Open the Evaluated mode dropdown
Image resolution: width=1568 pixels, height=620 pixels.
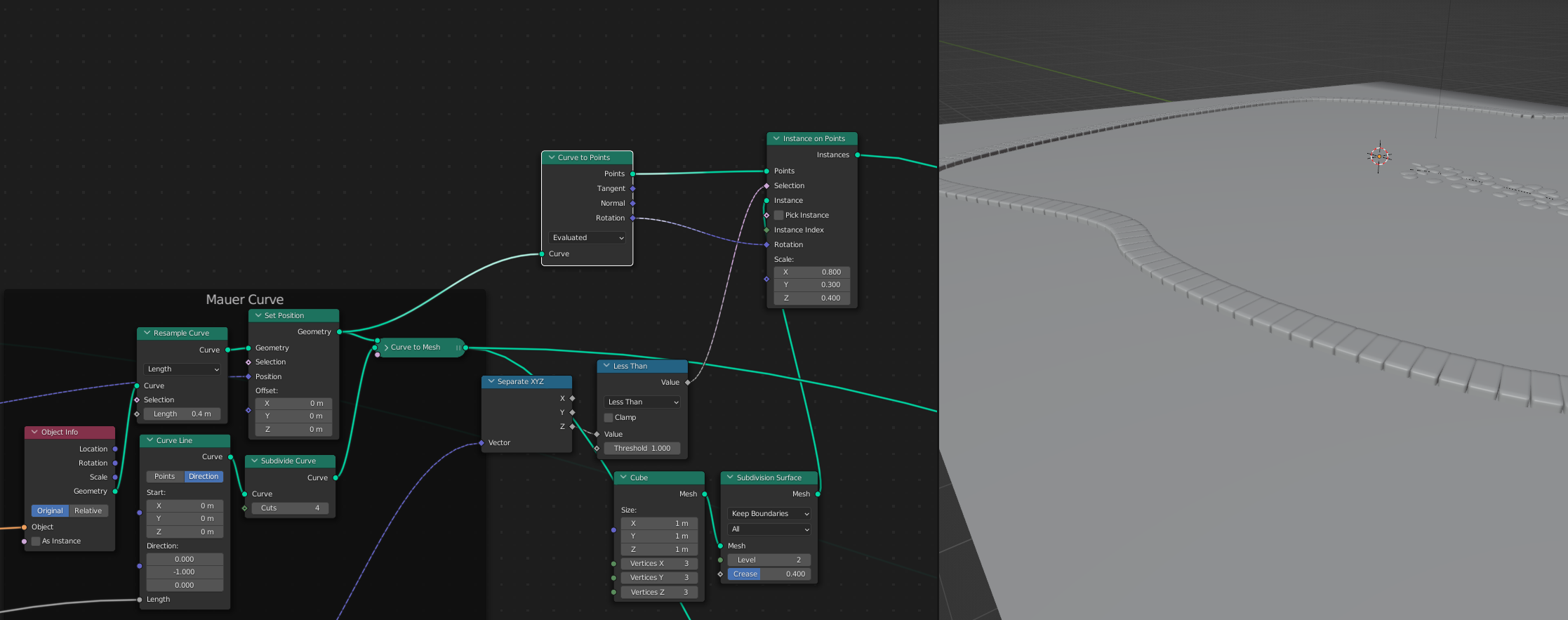pyautogui.click(x=587, y=238)
